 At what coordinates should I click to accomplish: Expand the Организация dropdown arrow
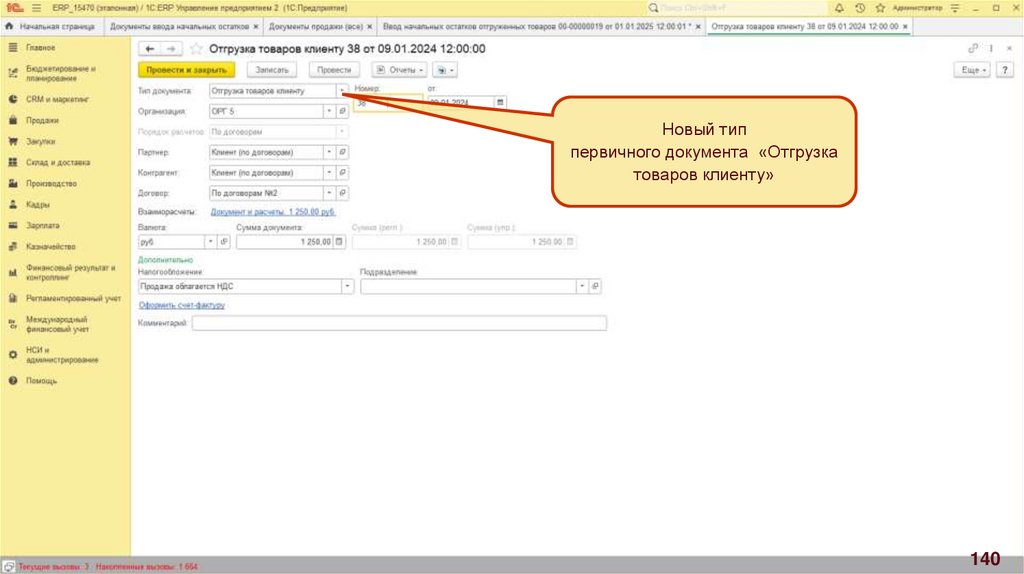tap(329, 111)
